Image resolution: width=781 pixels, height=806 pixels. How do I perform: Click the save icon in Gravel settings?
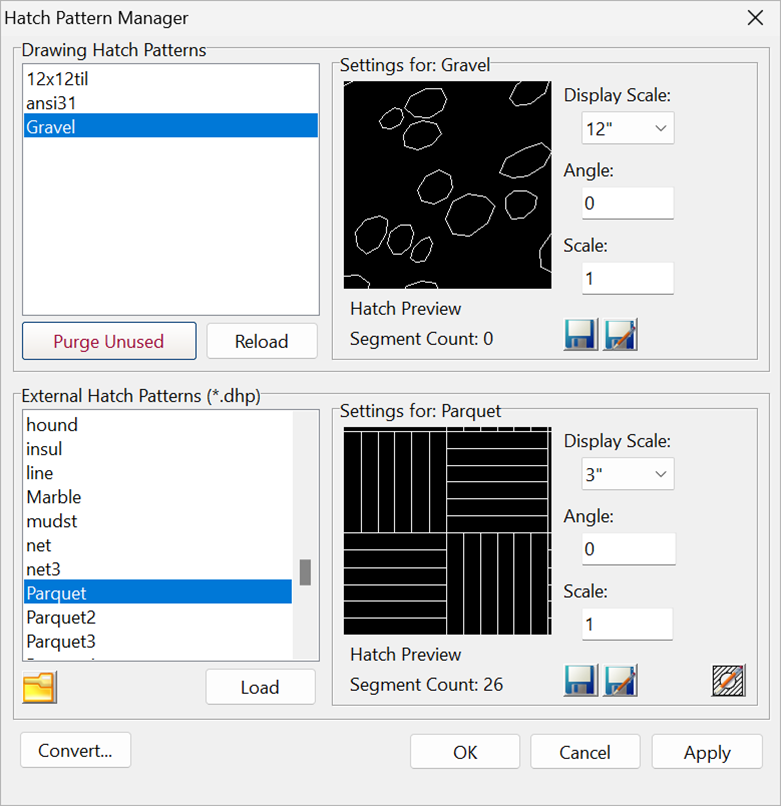tap(581, 335)
